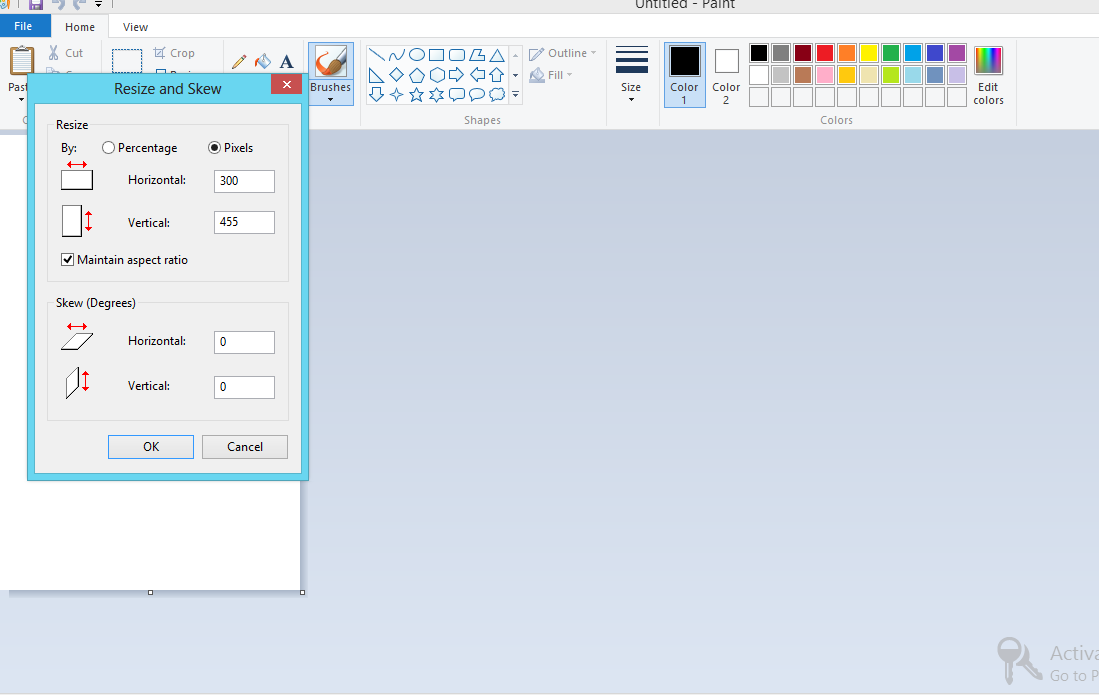Click the Resize Horizontal pixels field
Image resolution: width=1099 pixels, height=695 pixels.
(x=244, y=181)
